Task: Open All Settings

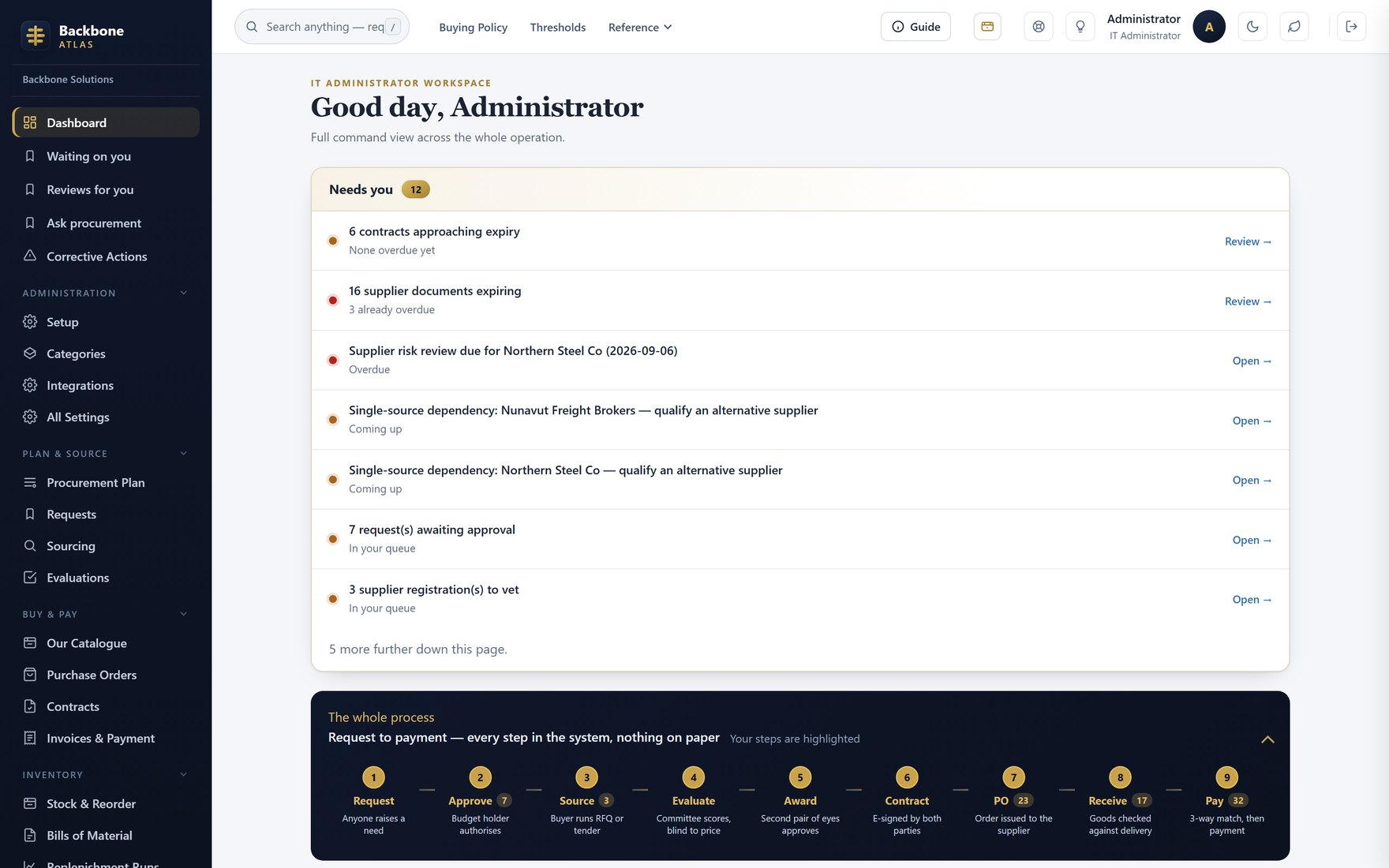Action: click(106, 417)
